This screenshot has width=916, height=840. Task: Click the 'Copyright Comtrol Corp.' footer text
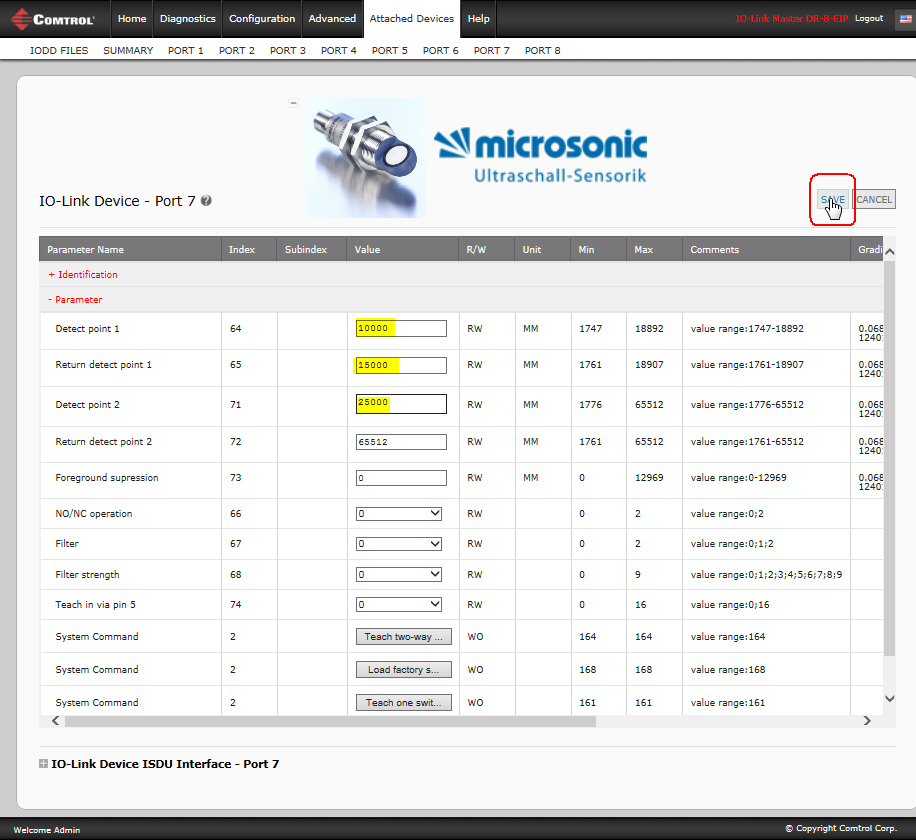pos(841,828)
